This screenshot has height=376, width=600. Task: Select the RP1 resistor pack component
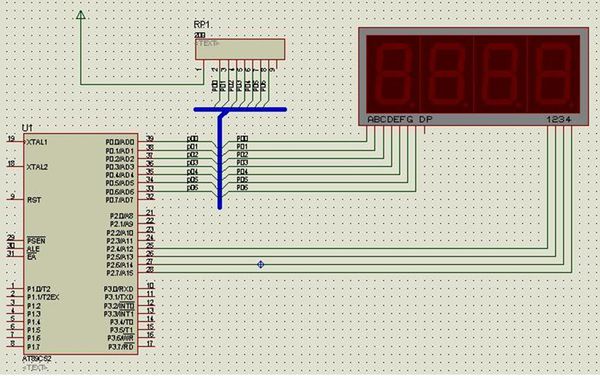click(240, 49)
